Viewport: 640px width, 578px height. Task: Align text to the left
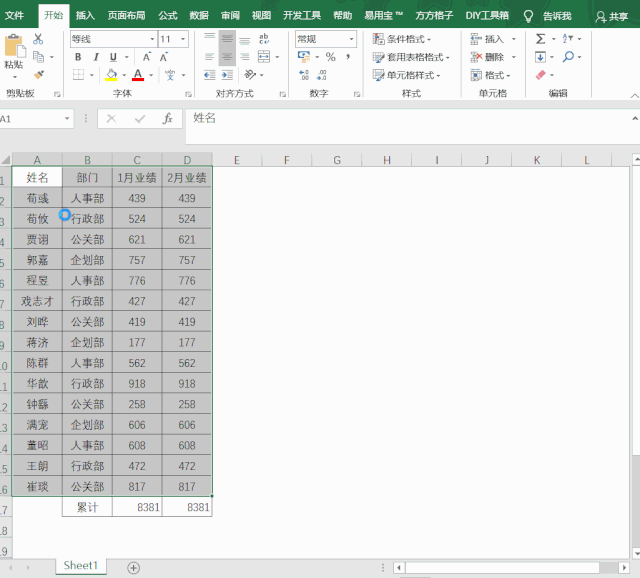click(x=209, y=57)
